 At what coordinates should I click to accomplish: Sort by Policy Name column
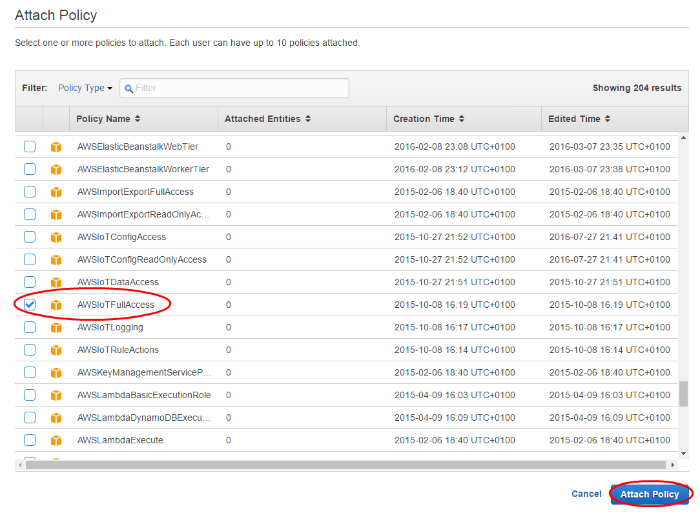tap(108, 119)
